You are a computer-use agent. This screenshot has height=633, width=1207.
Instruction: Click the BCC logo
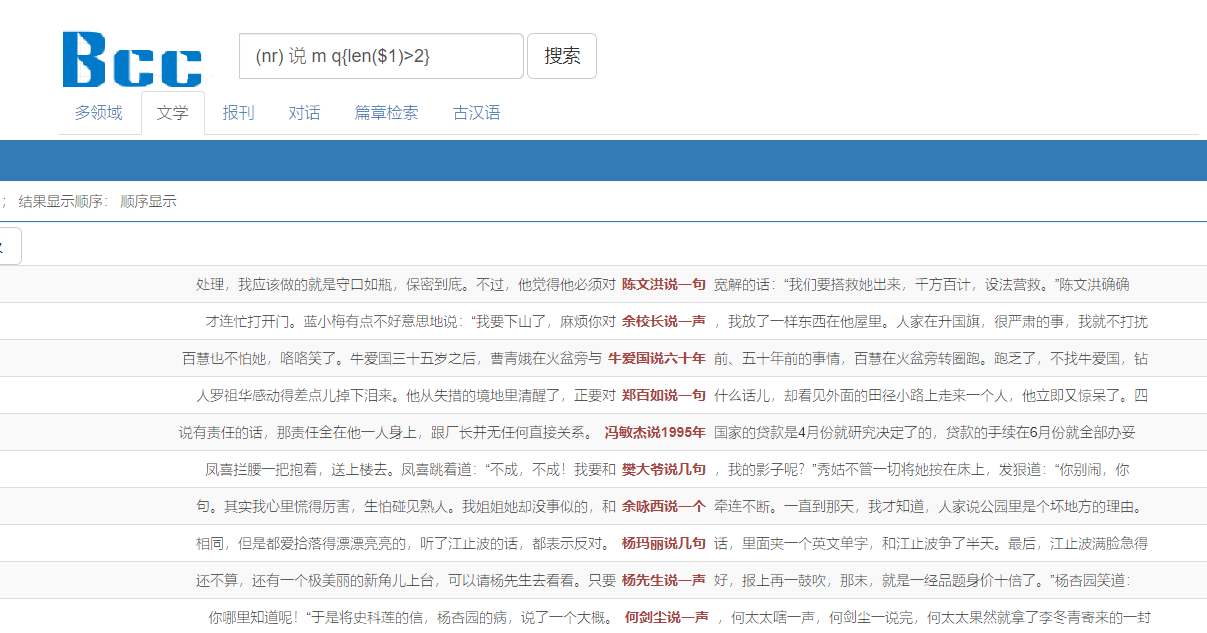tap(132, 58)
